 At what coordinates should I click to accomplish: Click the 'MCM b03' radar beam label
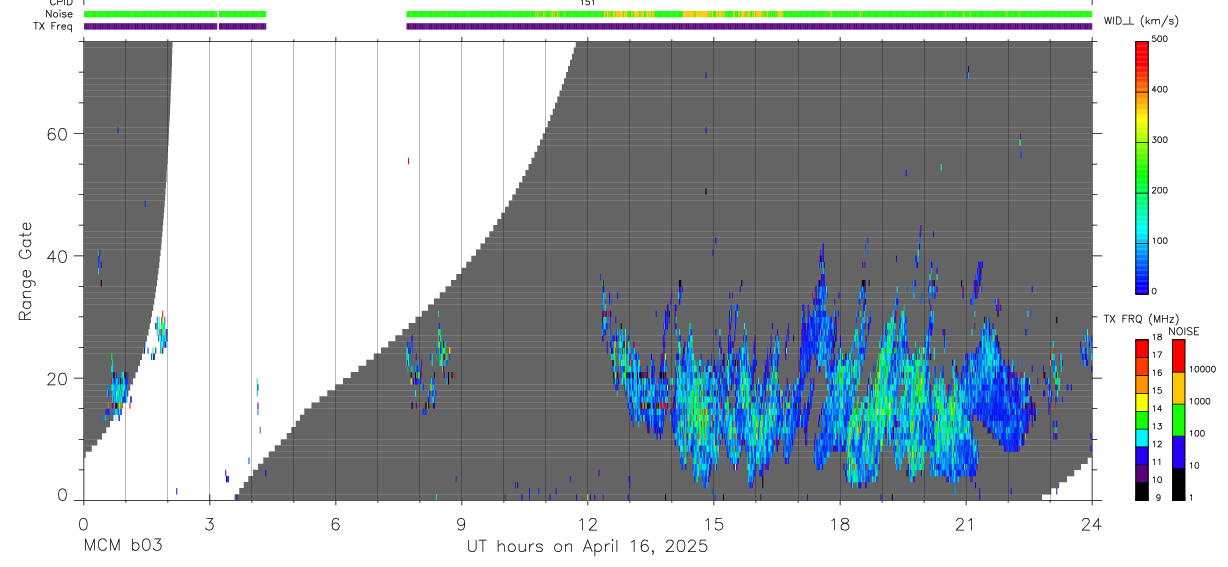122,547
